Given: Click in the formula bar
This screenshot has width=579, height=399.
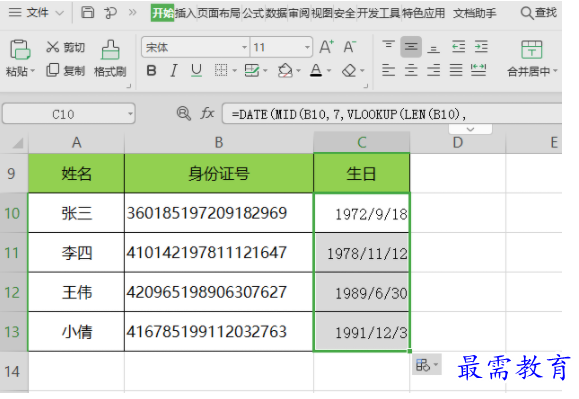Looking at the screenshot, I should click(392, 114).
